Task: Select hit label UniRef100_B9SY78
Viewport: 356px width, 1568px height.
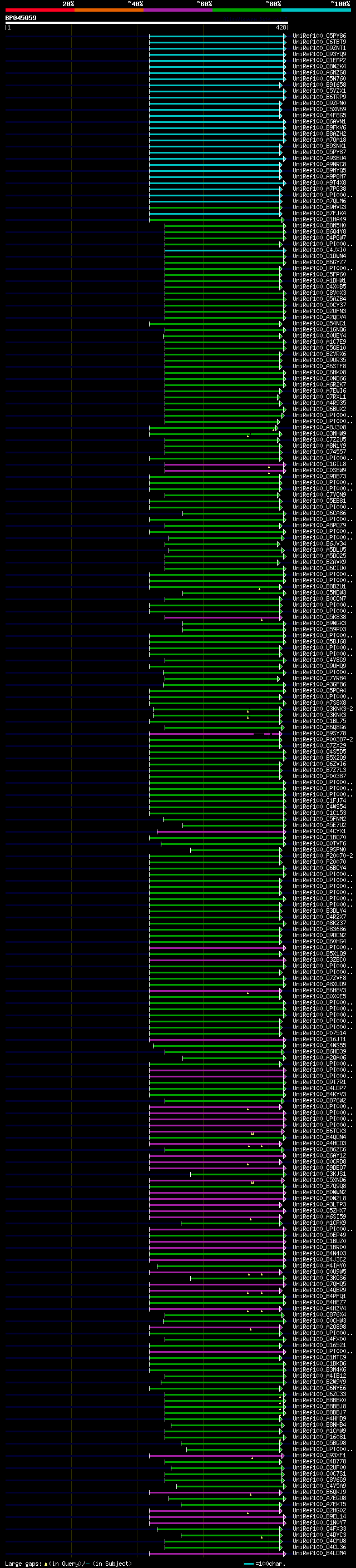Action: (x=319, y=733)
